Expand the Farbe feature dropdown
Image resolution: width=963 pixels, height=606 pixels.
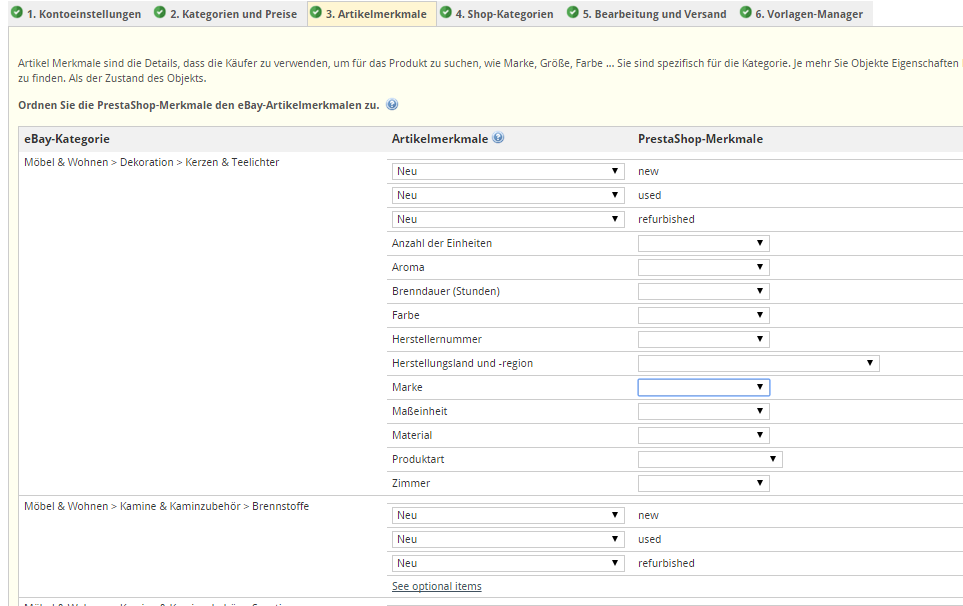[703, 315]
